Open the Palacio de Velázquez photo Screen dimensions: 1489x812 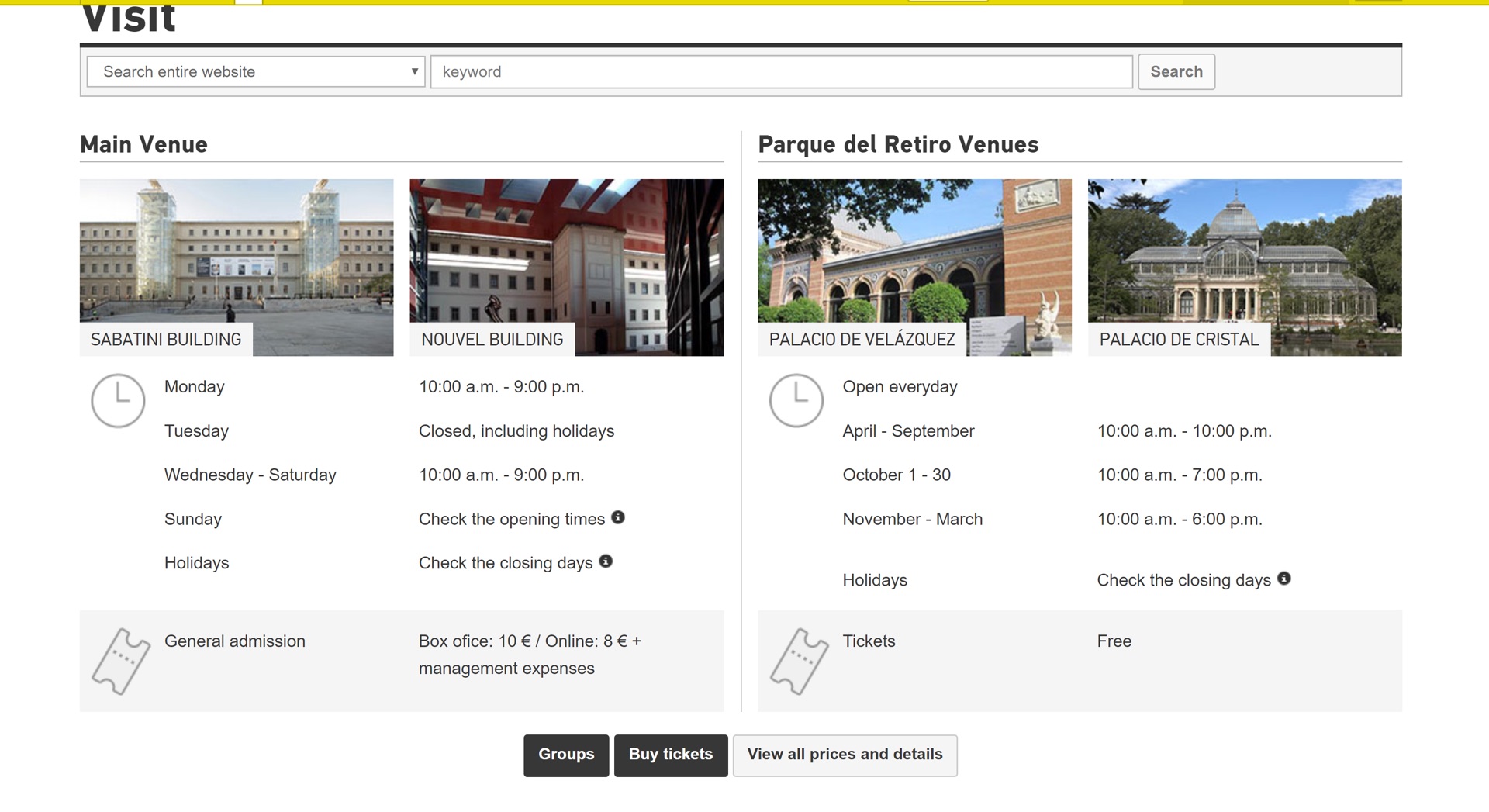coord(914,268)
